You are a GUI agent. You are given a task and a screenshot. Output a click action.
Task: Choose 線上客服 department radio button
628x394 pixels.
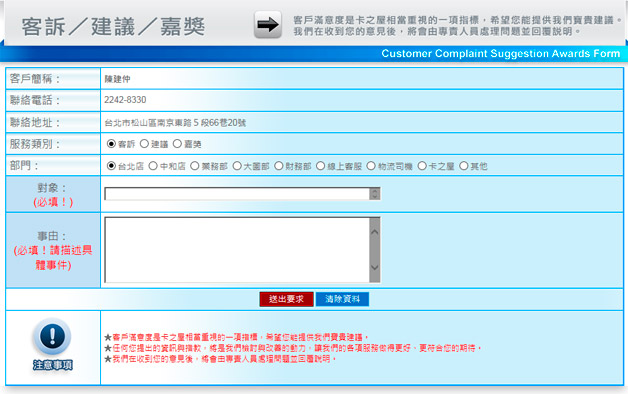[320, 166]
